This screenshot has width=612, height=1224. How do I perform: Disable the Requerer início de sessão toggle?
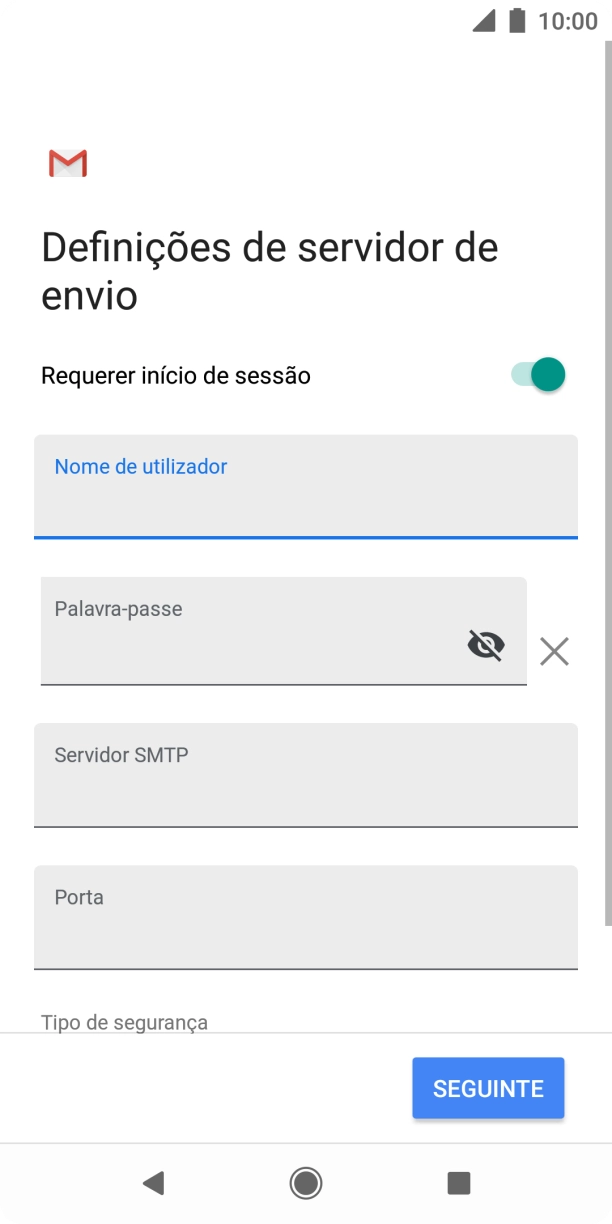pos(538,374)
